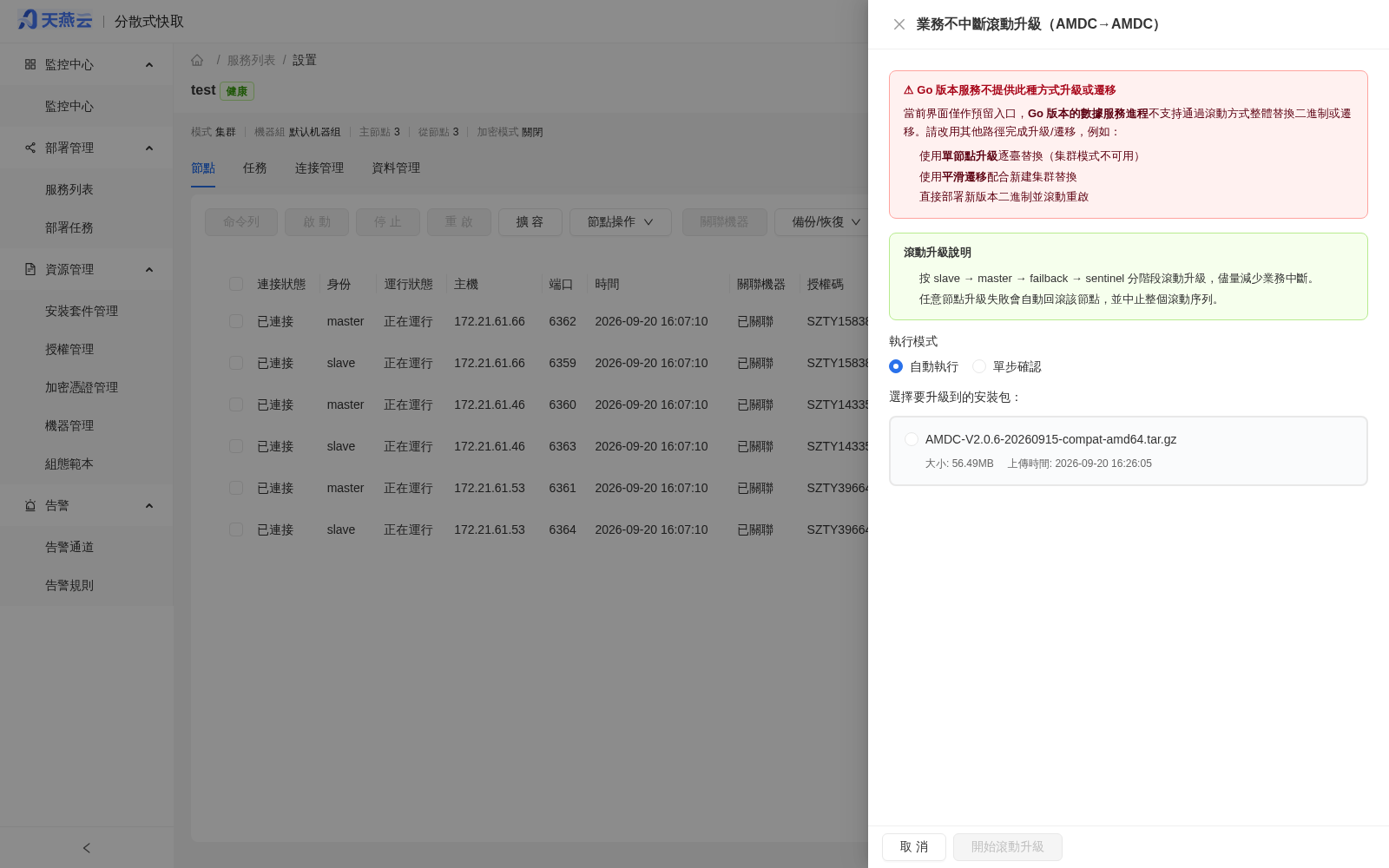Switch to the 資料管理 tab
The height and width of the screenshot is (868, 1389).
(396, 168)
